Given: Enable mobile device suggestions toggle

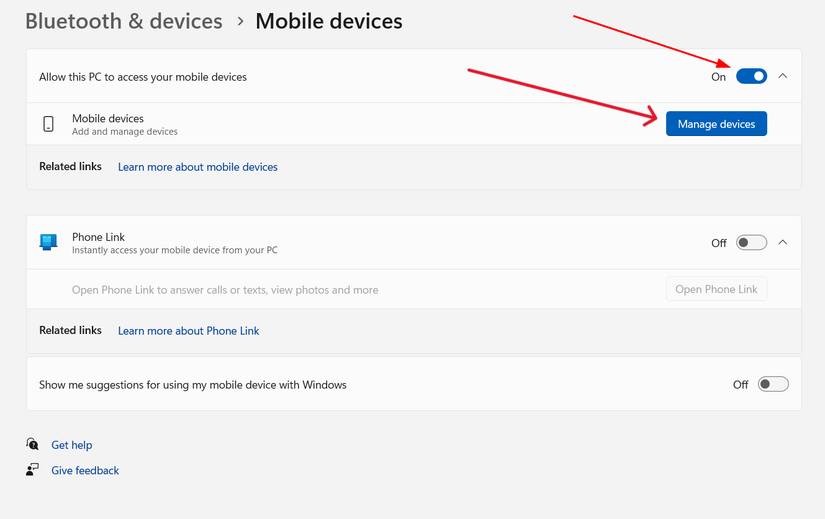Looking at the screenshot, I should (x=773, y=384).
